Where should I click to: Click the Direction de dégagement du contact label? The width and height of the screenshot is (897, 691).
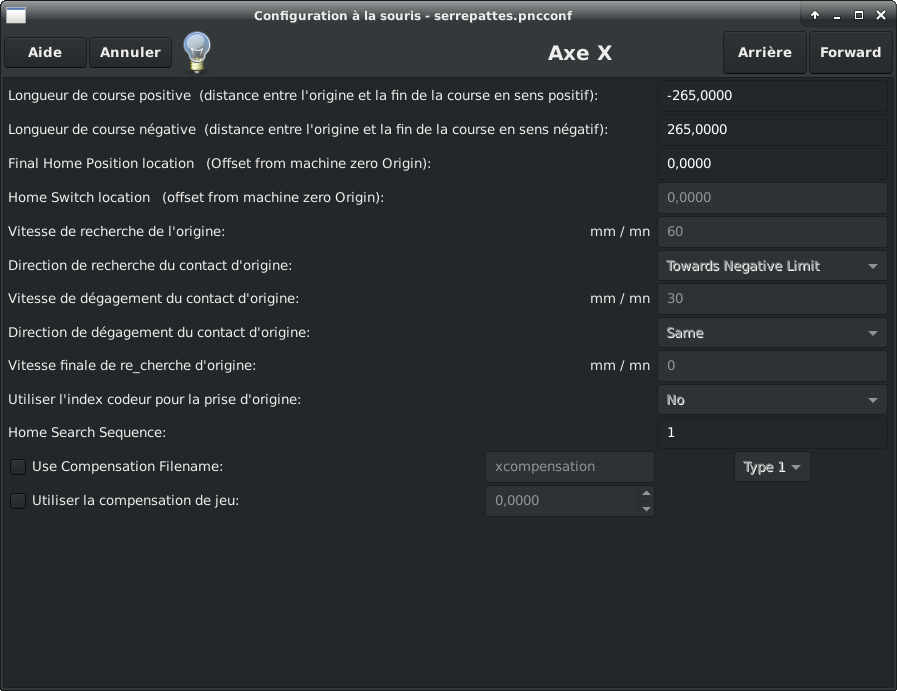(159, 332)
